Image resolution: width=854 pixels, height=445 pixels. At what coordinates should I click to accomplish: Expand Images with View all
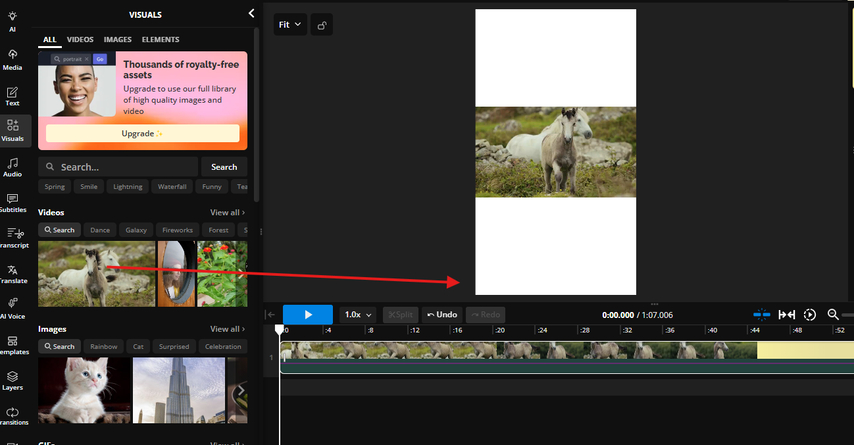click(x=227, y=329)
